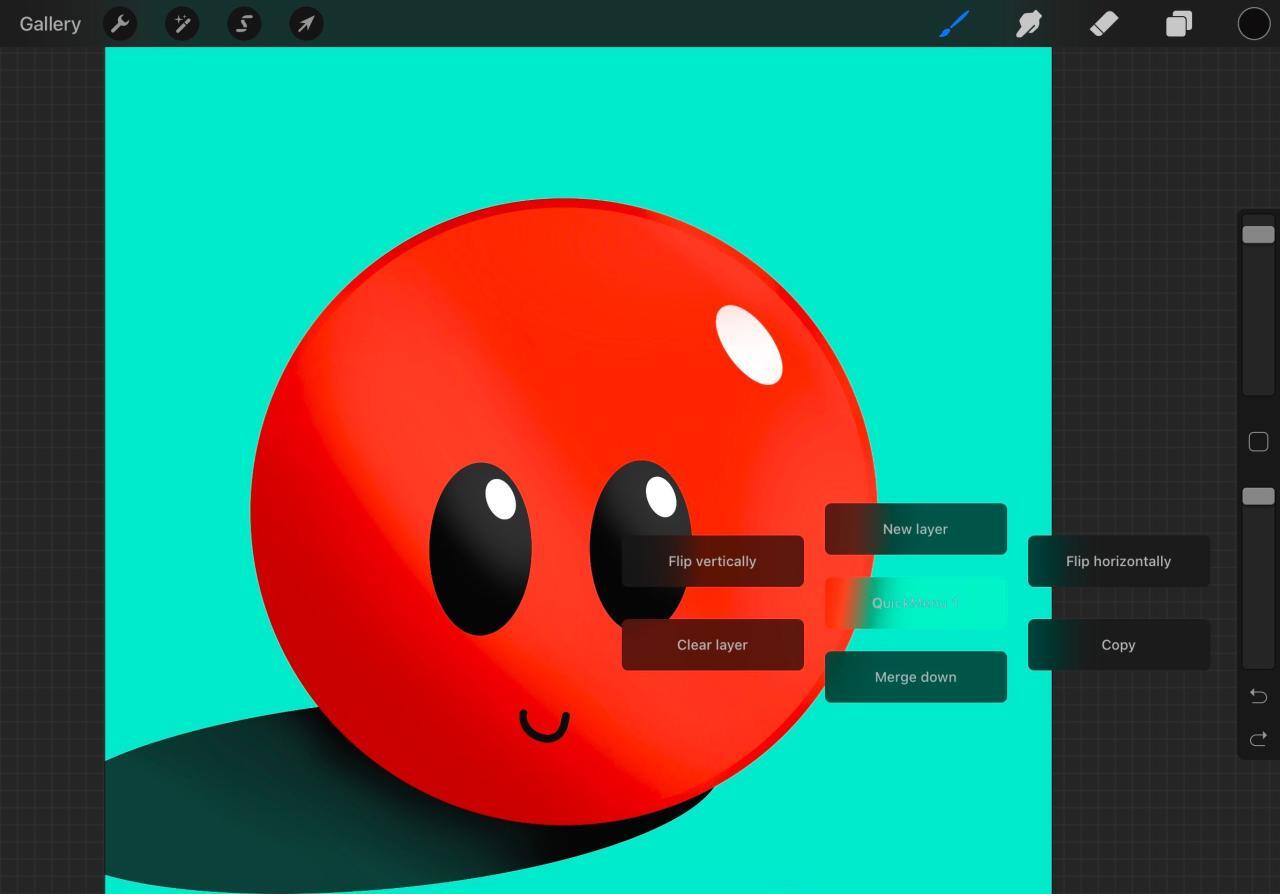Image resolution: width=1280 pixels, height=894 pixels.
Task: Choose Clear layer from the QuickMenu
Action: point(712,645)
